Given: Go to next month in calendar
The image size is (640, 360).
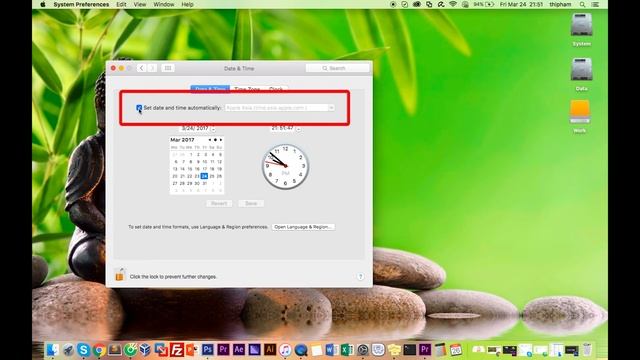Looking at the screenshot, I should pyautogui.click(x=221, y=140).
